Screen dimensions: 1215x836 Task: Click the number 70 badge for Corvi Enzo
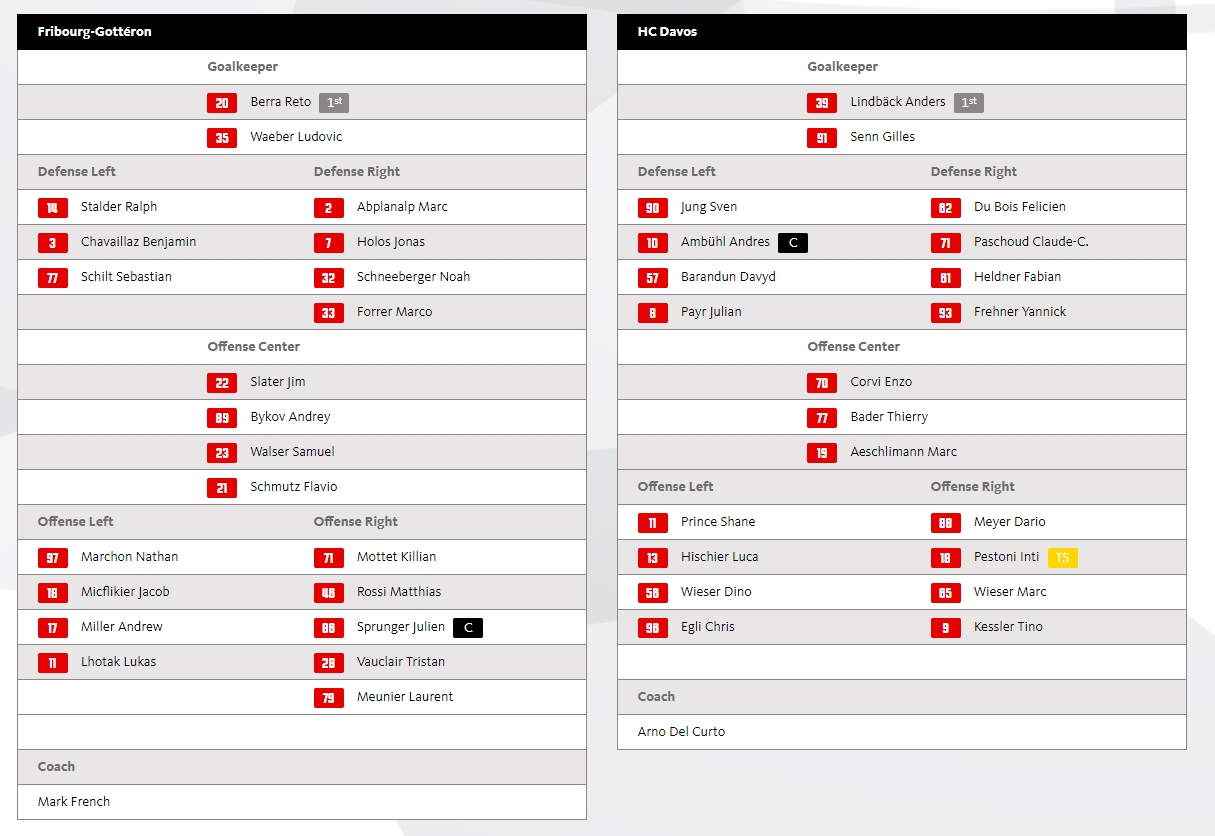822,382
